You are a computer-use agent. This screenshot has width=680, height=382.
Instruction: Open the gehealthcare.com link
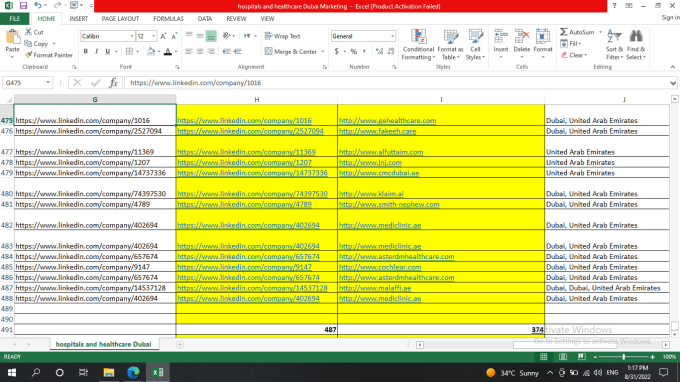pyautogui.click(x=387, y=121)
